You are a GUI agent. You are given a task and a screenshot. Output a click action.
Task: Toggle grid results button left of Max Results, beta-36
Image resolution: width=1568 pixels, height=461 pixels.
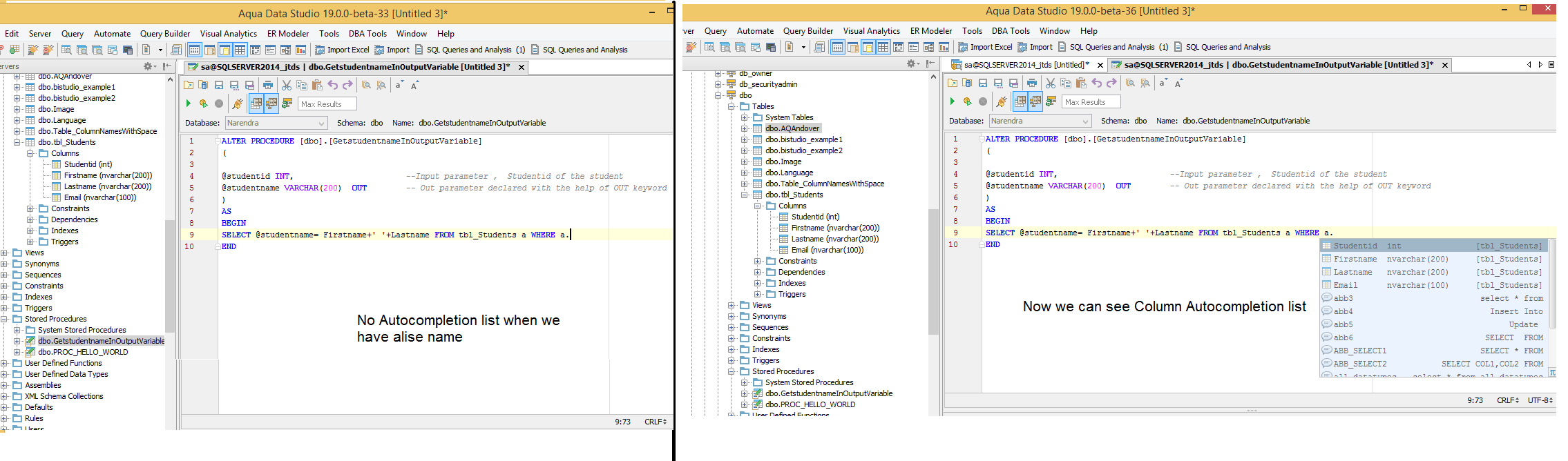click(1020, 101)
